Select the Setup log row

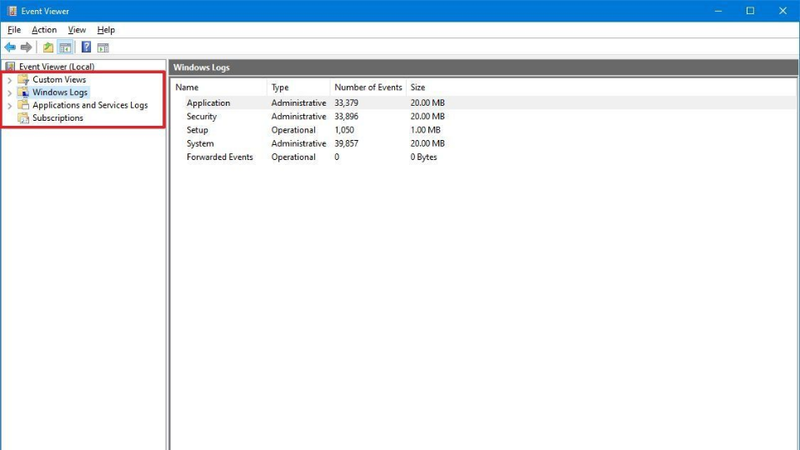pyautogui.click(x=484, y=130)
